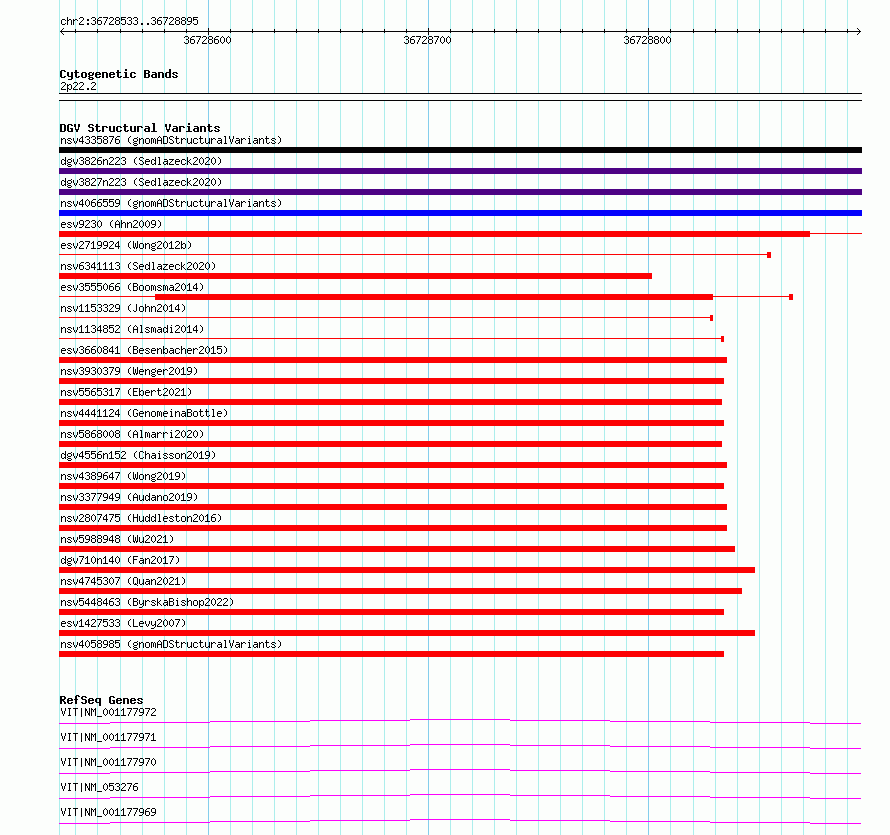Click the red bar under esv3660841
The image size is (890, 835).
tap(393, 360)
